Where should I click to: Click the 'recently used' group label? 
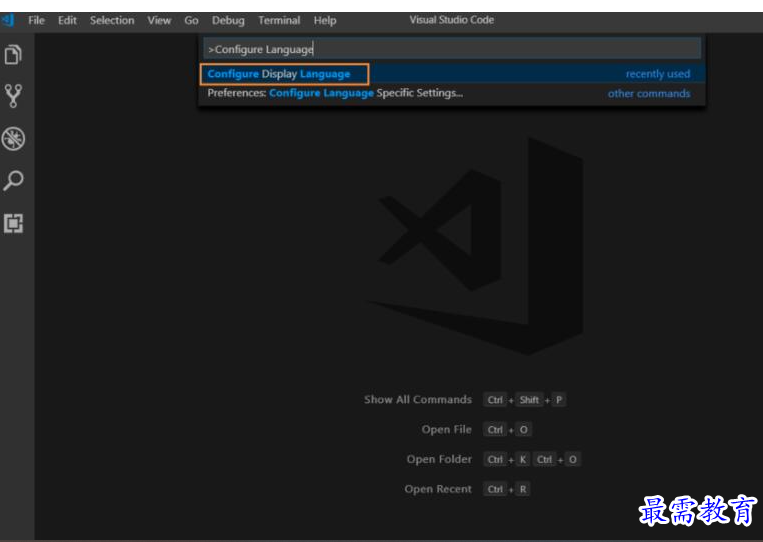point(657,74)
